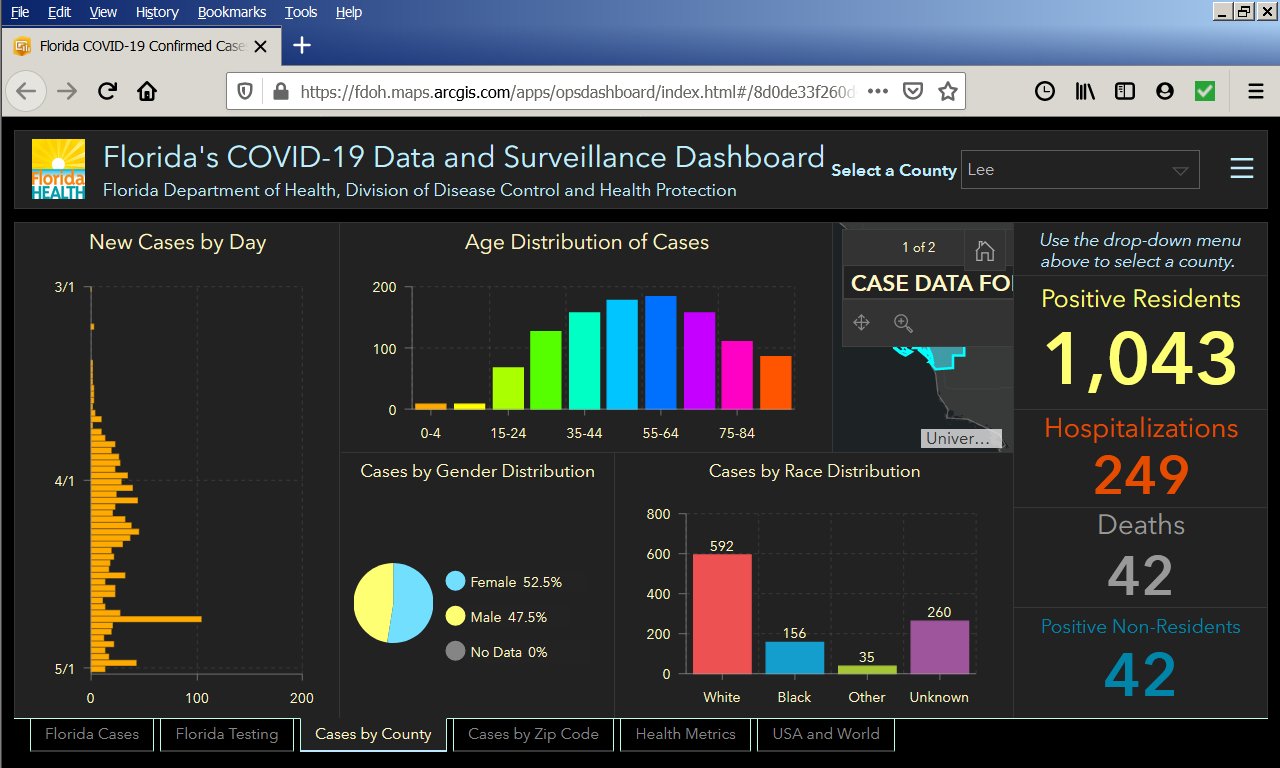Open the Bookmarks menu
Viewport: 1280px width, 768px height.
pyautogui.click(x=232, y=12)
